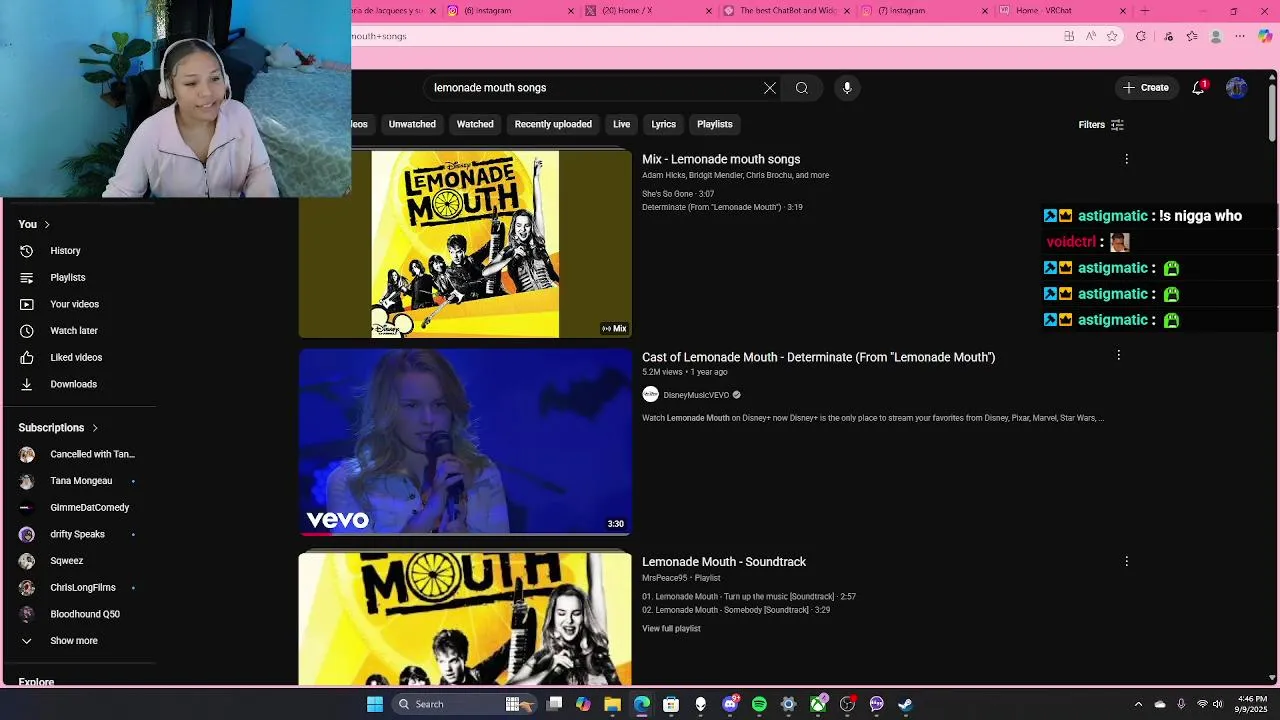
Task: Open the Copilot icon in browser toolbar
Action: coord(1265,36)
